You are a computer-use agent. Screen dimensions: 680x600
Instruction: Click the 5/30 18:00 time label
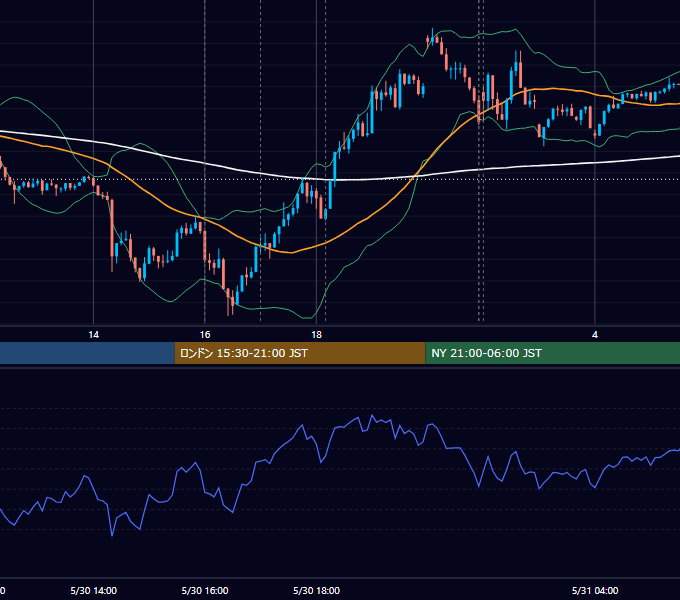tap(317, 590)
